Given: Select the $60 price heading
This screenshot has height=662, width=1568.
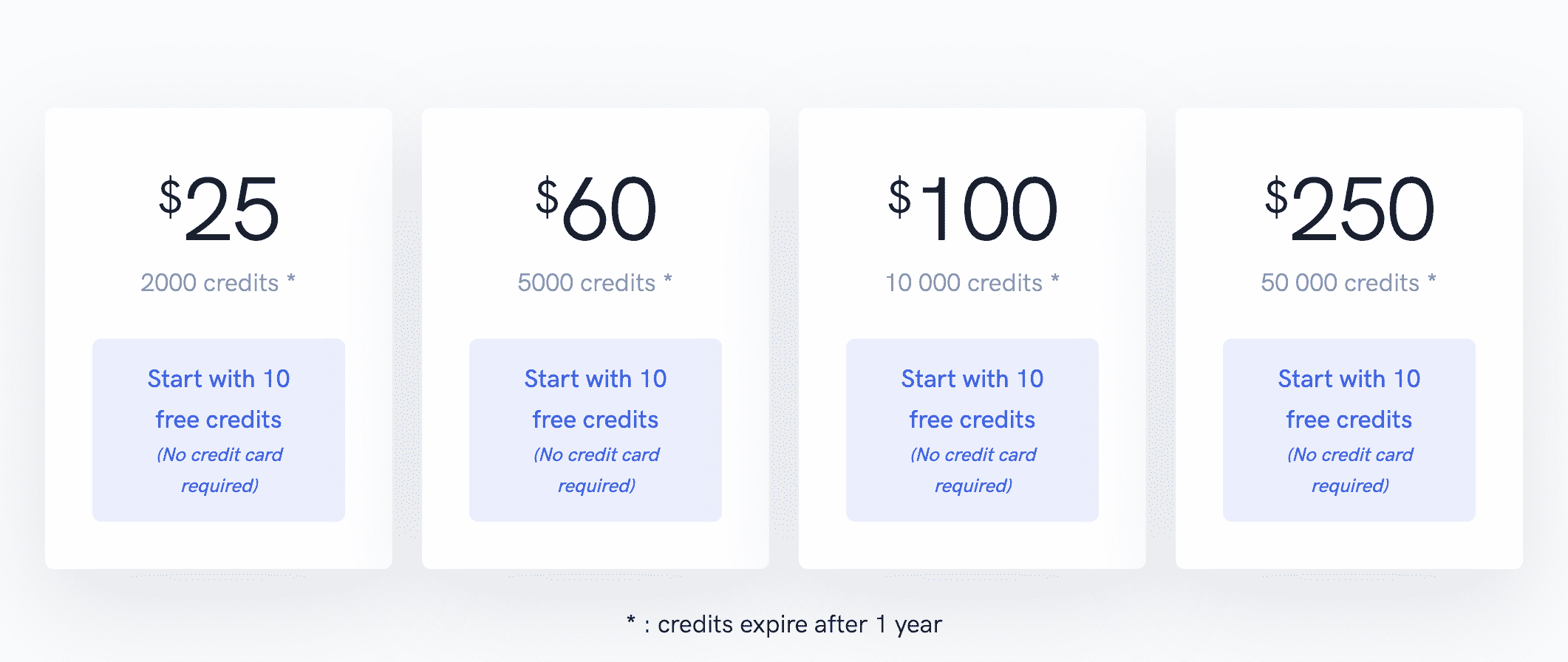Looking at the screenshot, I should pyautogui.click(x=596, y=209).
